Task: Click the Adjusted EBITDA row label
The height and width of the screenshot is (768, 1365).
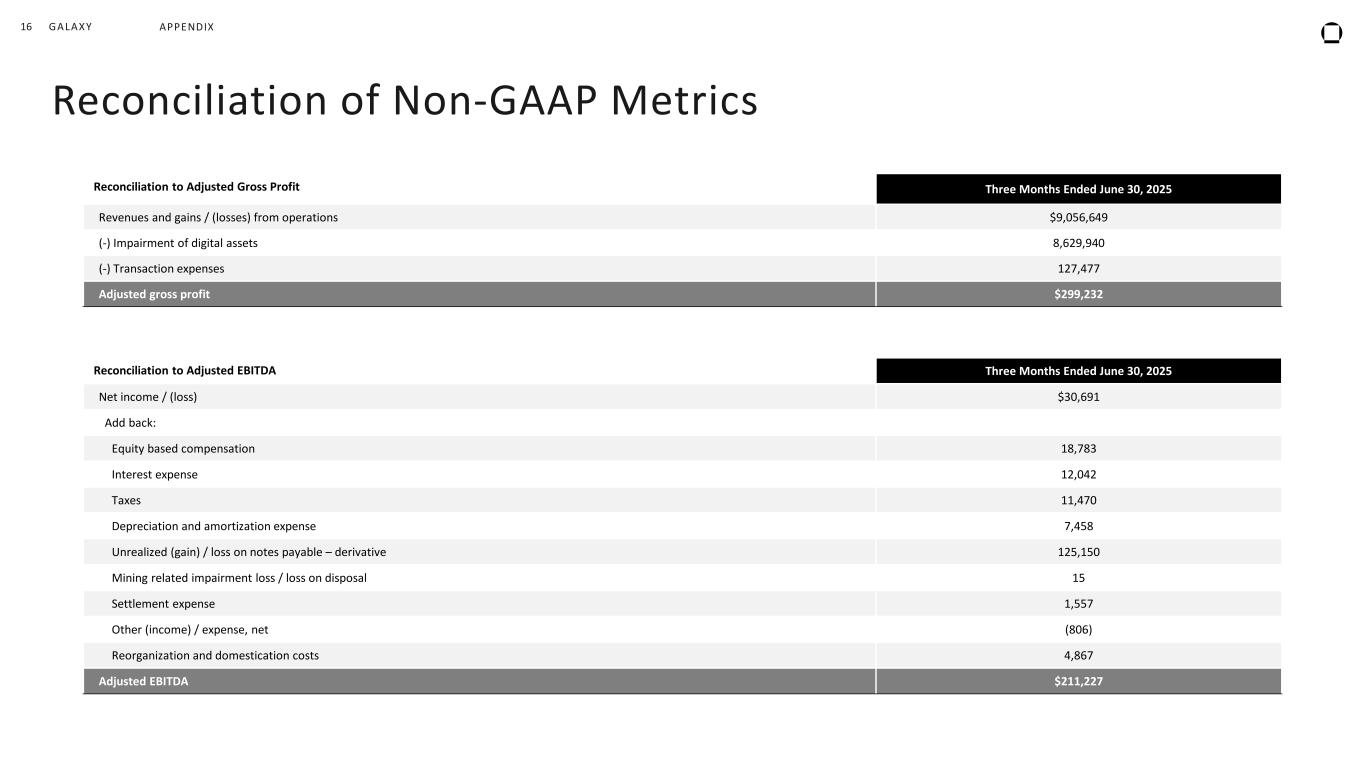Action: (x=143, y=682)
